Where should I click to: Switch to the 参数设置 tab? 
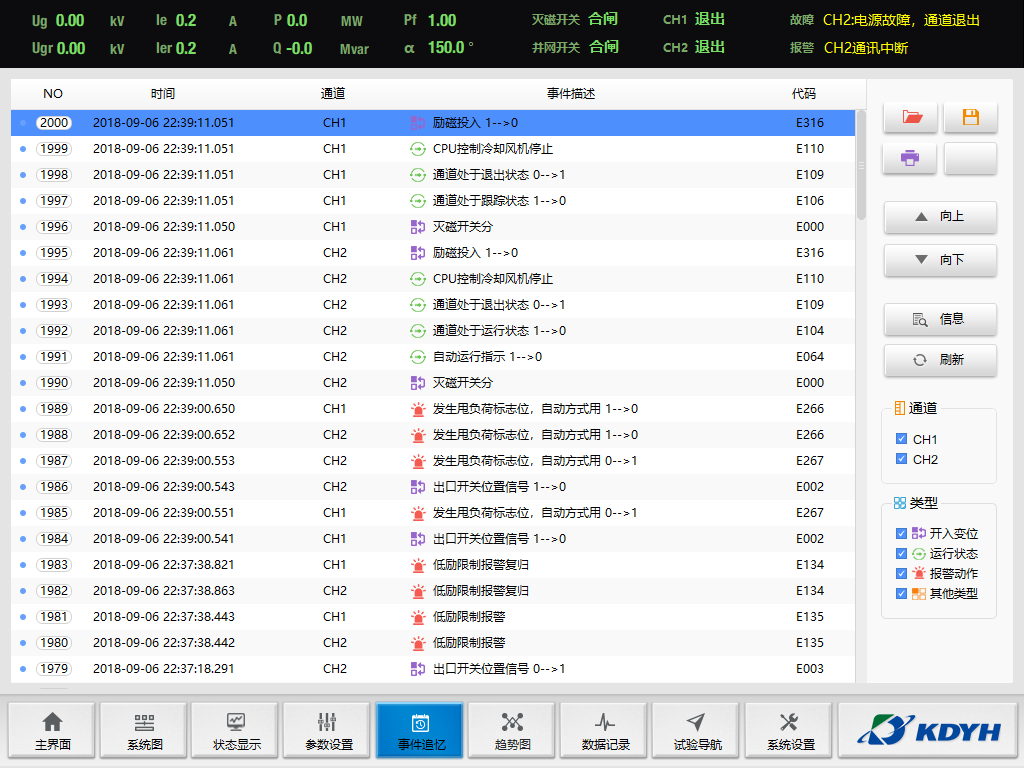point(328,730)
